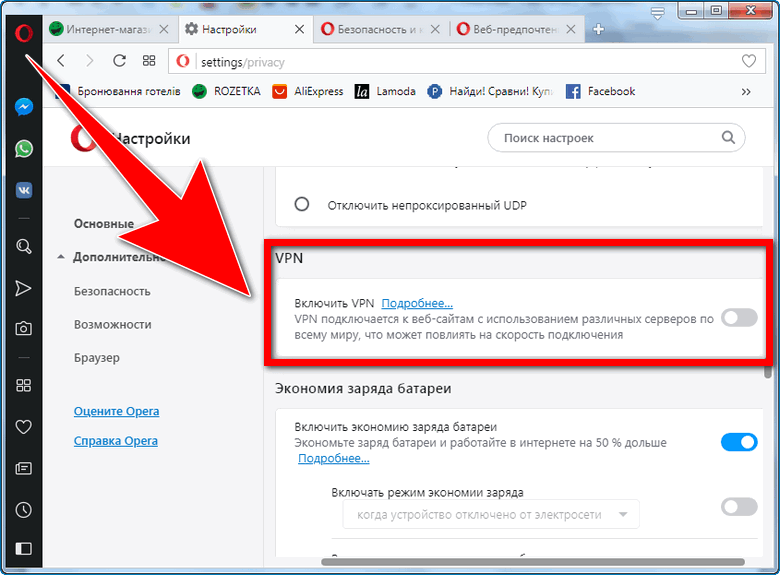Open AliExpress bookmark
This screenshot has width=780, height=575.
tap(308, 91)
